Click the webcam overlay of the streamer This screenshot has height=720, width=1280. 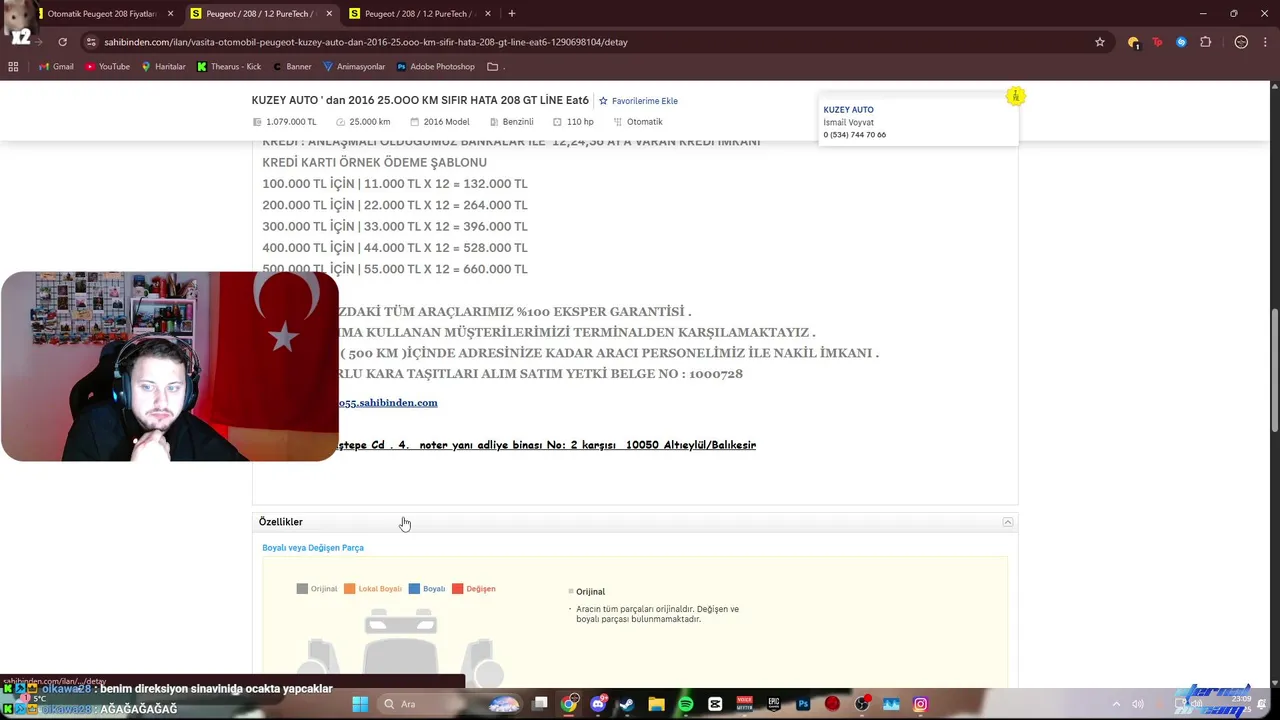point(170,367)
